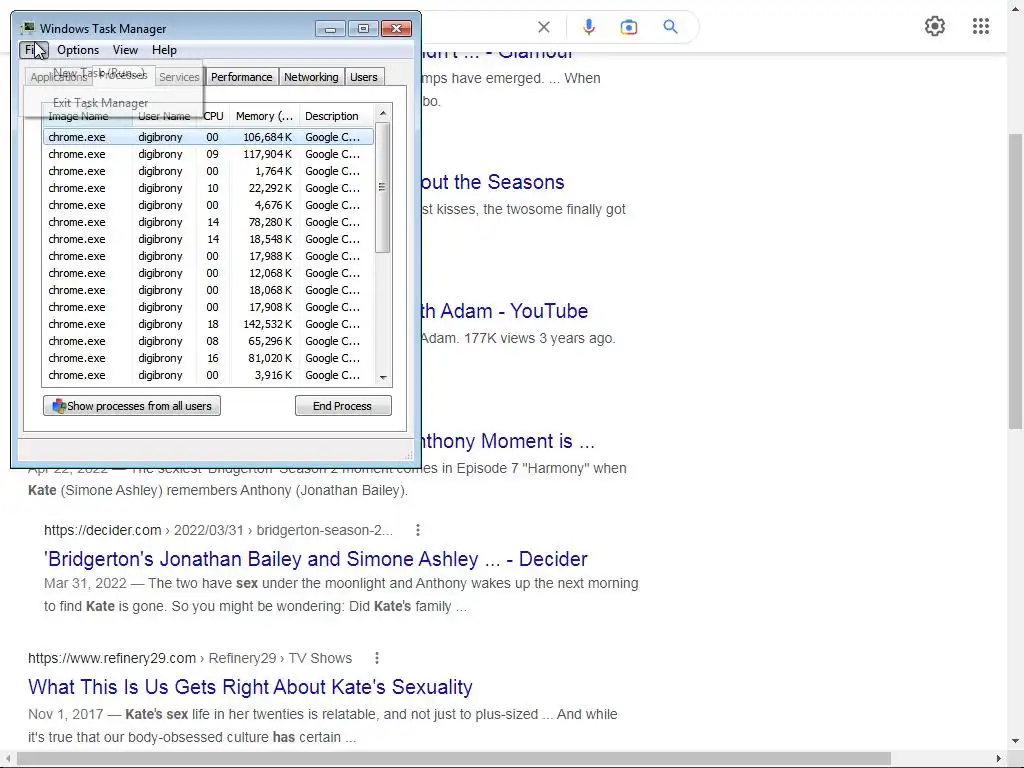
Task: Select the chrome.exe row using 18,068 K
Action: (x=208, y=290)
